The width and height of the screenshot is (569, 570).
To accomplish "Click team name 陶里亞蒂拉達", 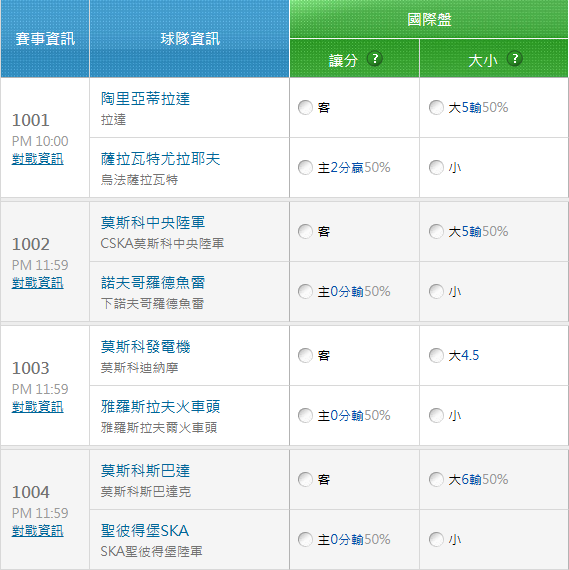I will (x=145, y=99).
